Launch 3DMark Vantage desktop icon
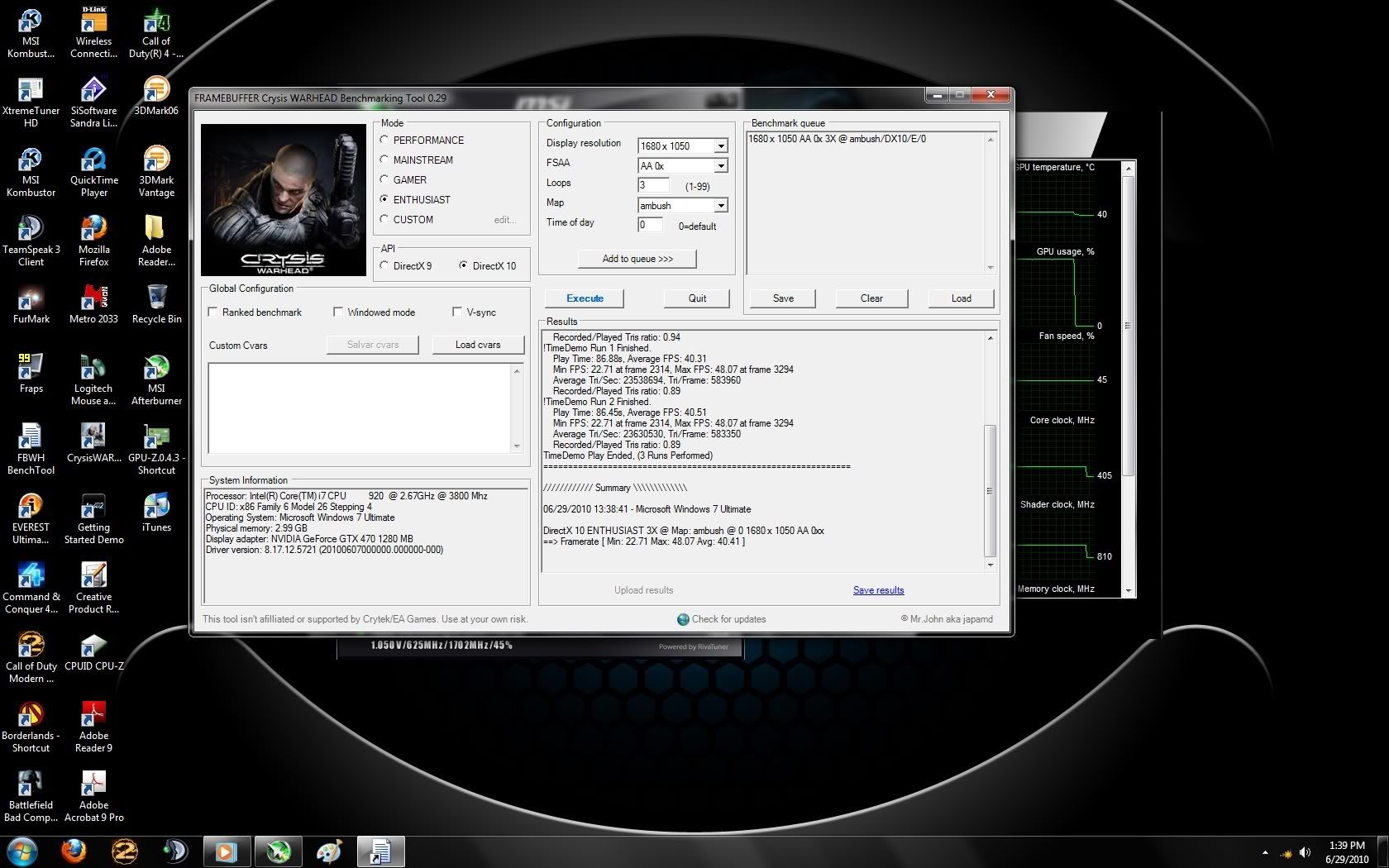The image size is (1389, 868). [x=156, y=172]
